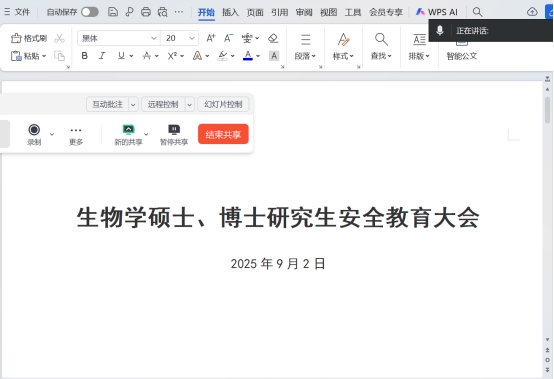Click the phonetic guide 变 icon
The height and width of the screenshot is (379, 554).
click(x=247, y=38)
